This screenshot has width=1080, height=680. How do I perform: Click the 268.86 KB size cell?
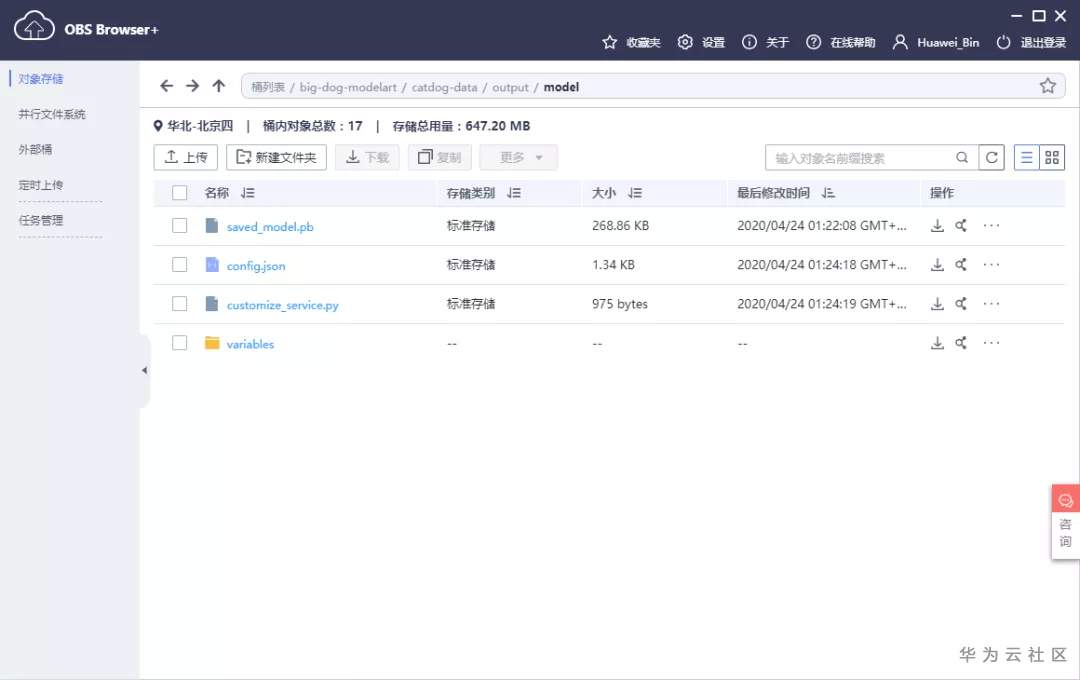(621, 226)
